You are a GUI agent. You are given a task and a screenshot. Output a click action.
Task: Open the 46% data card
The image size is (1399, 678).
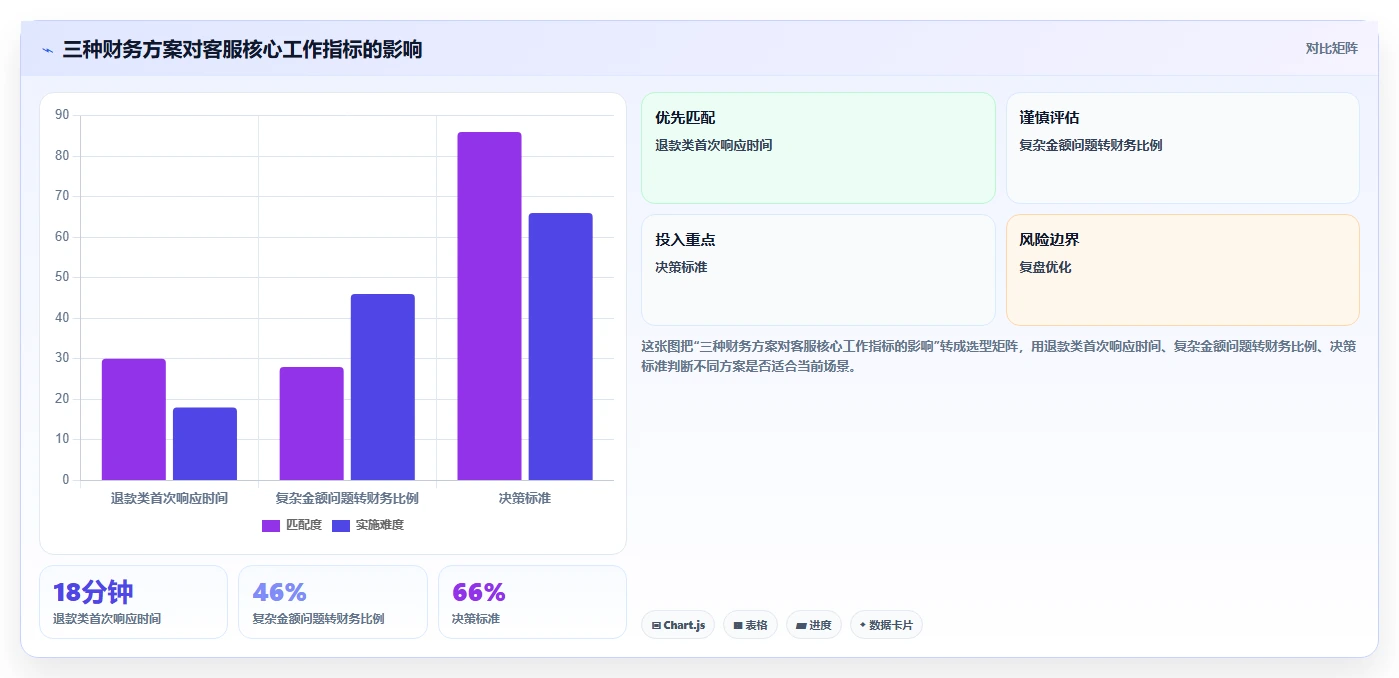pyautogui.click(x=333, y=602)
